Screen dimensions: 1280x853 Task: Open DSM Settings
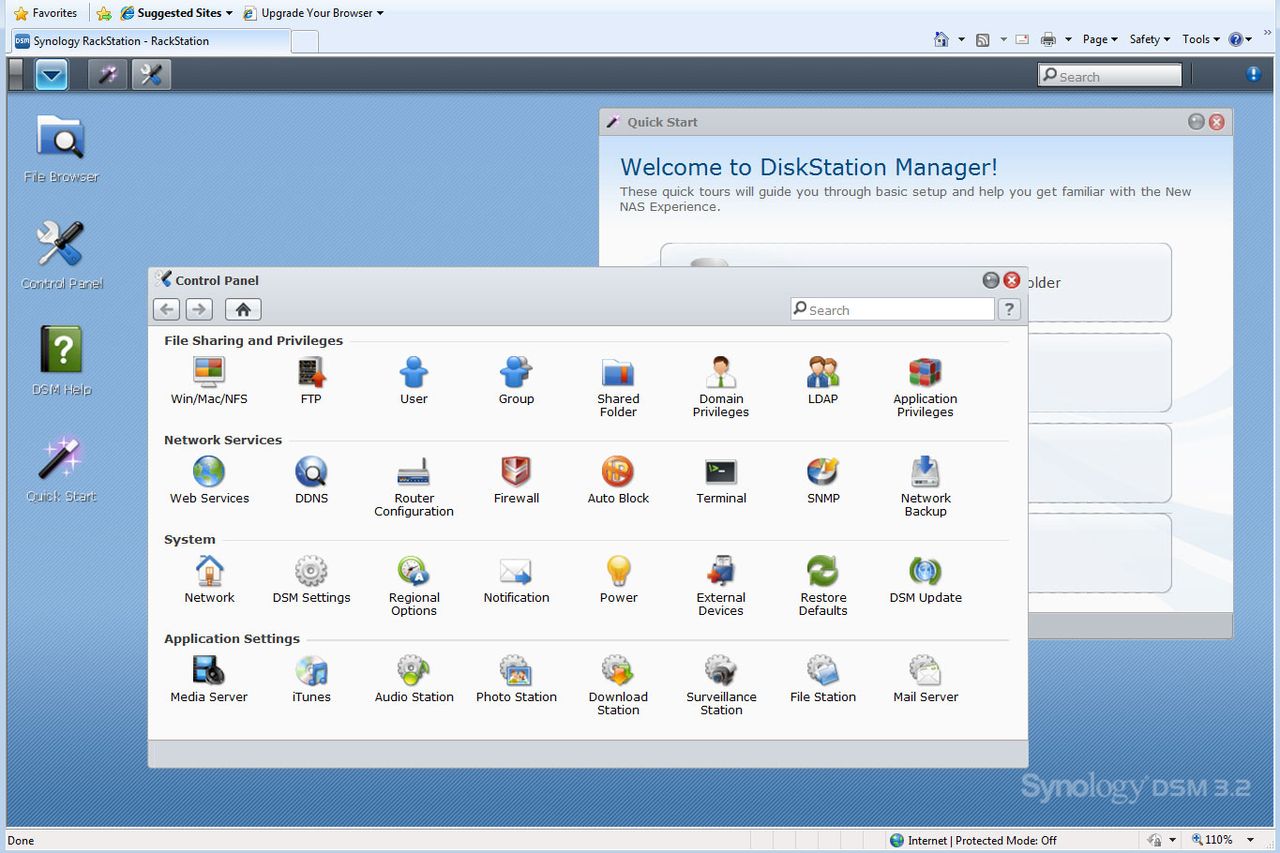coord(311,579)
